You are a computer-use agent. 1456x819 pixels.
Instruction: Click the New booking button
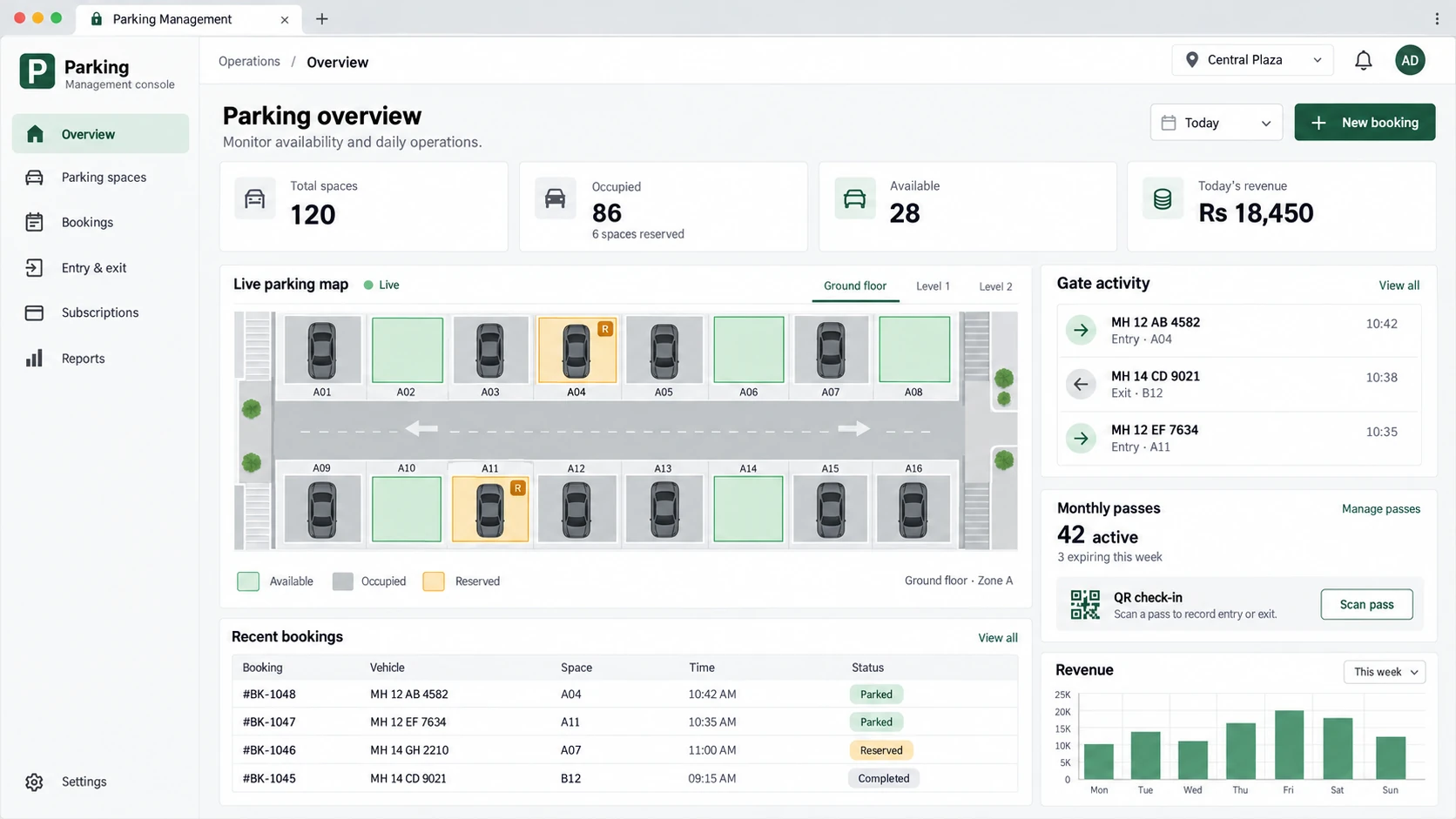(x=1365, y=123)
